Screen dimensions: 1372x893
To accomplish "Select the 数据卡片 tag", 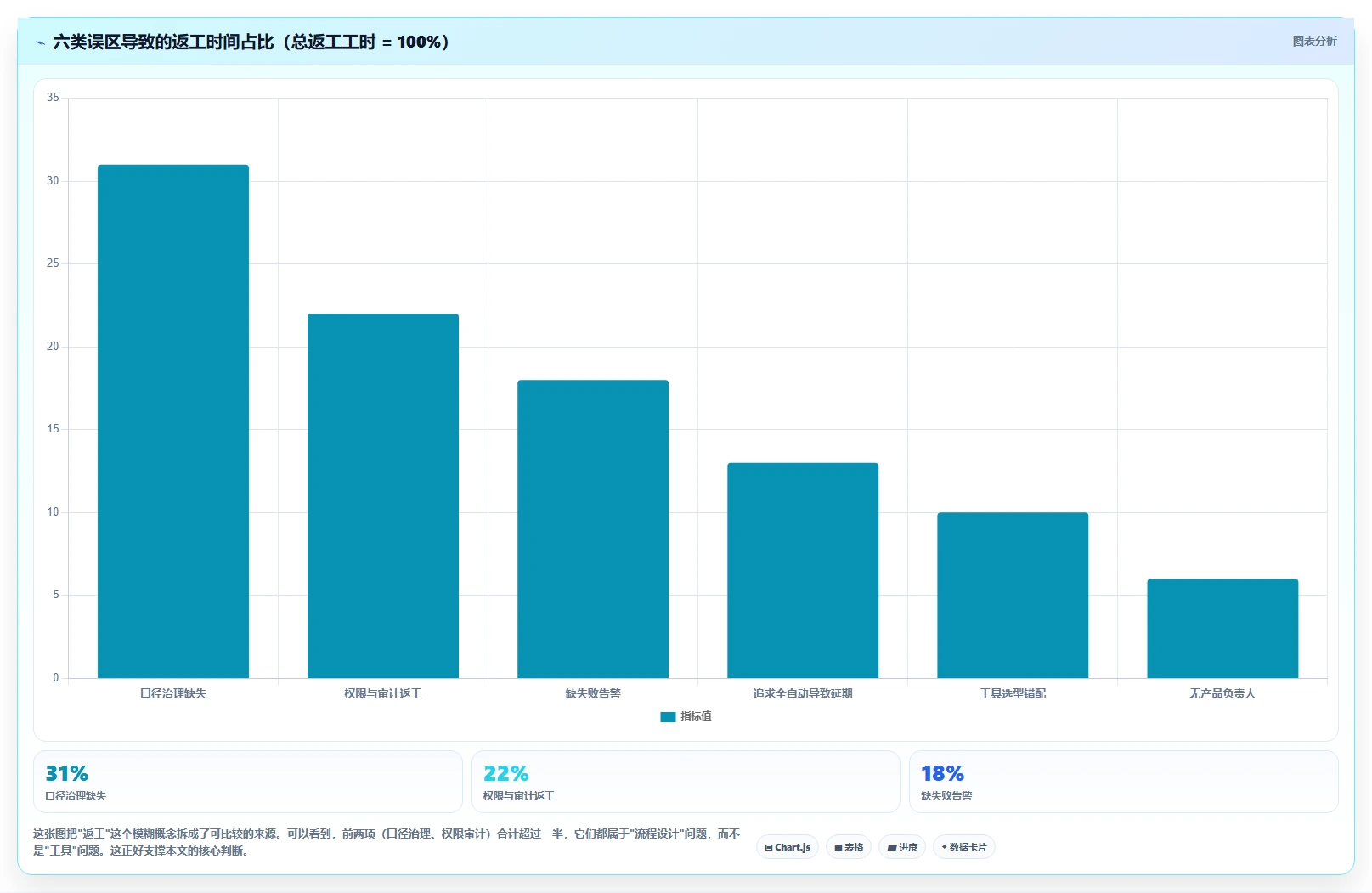I will pos(964,847).
